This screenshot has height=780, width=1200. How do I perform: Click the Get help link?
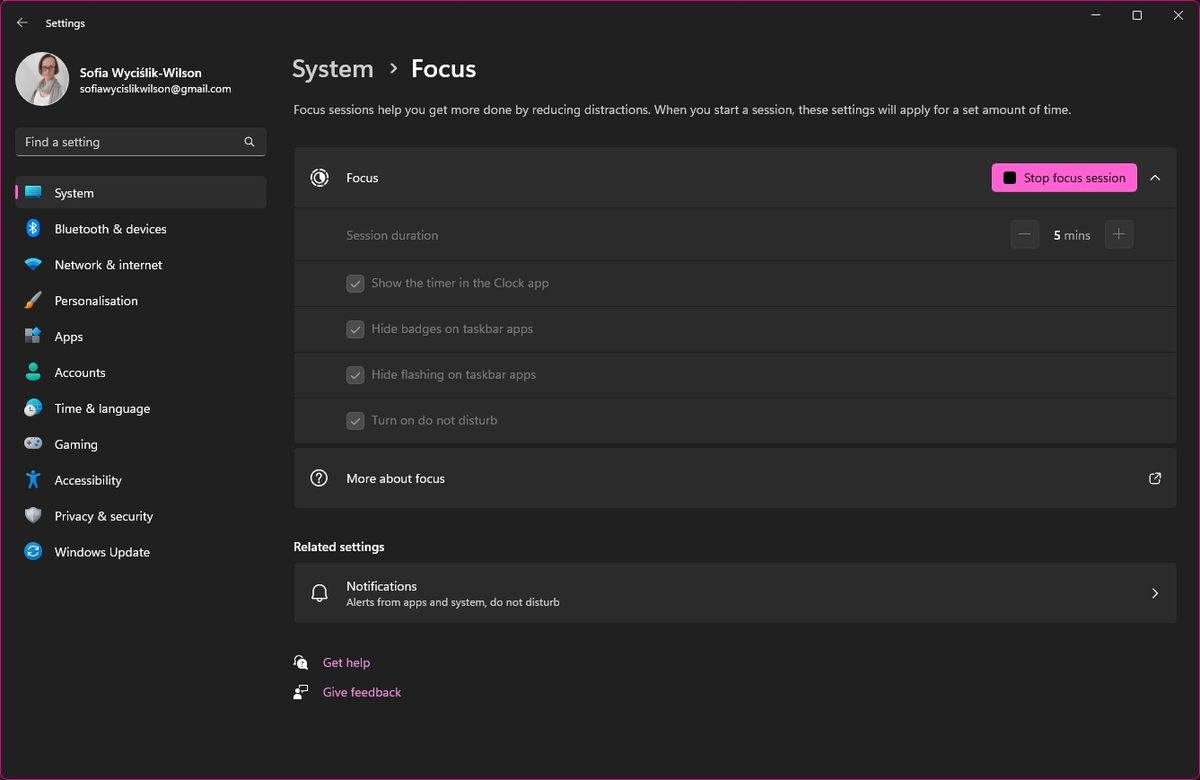tap(346, 663)
